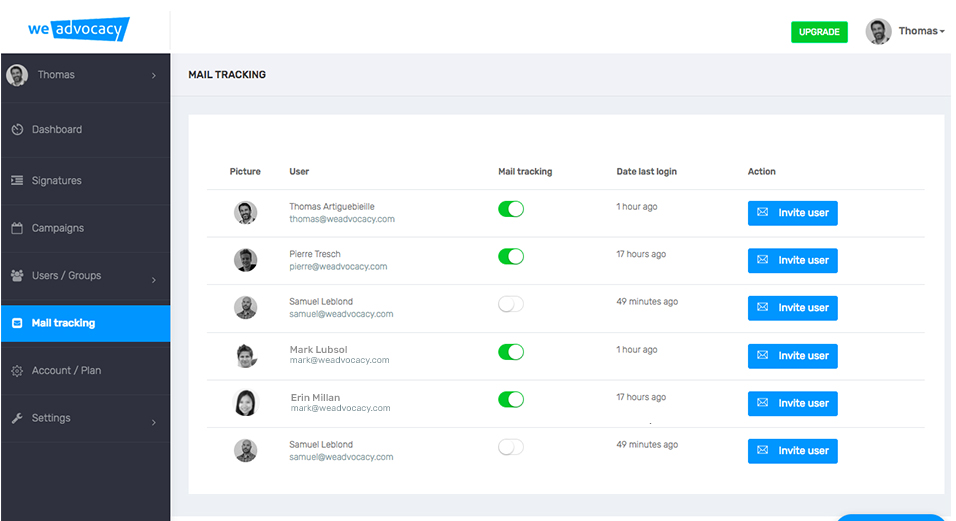
Task: Disable mail tracking for Mark Lubsol
Action: tap(511, 352)
